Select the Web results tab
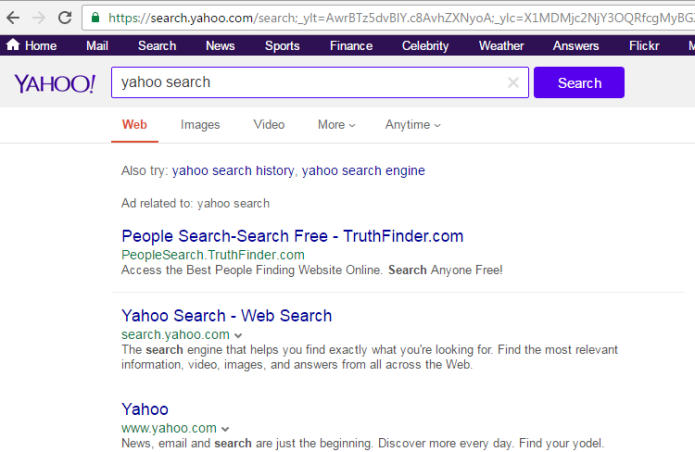The width and height of the screenshot is (695, 452). [134, 125]
